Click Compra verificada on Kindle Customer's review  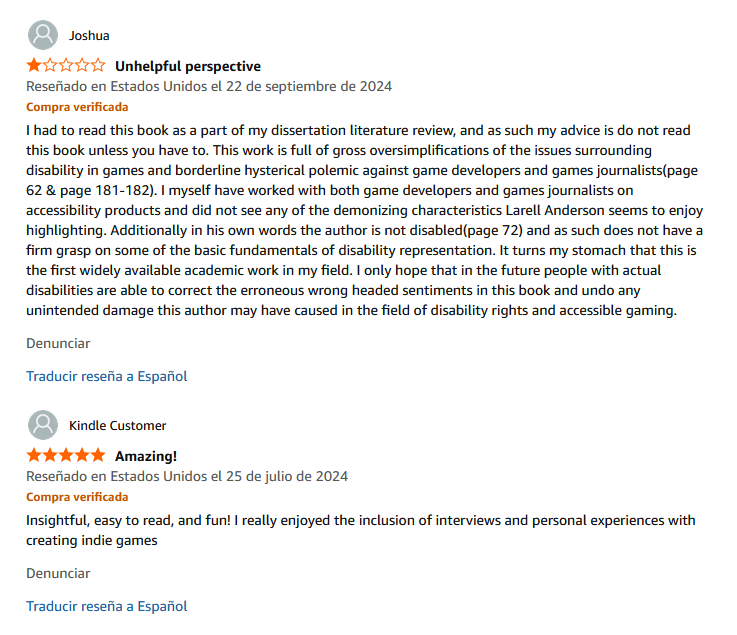[x=77, y=497]
